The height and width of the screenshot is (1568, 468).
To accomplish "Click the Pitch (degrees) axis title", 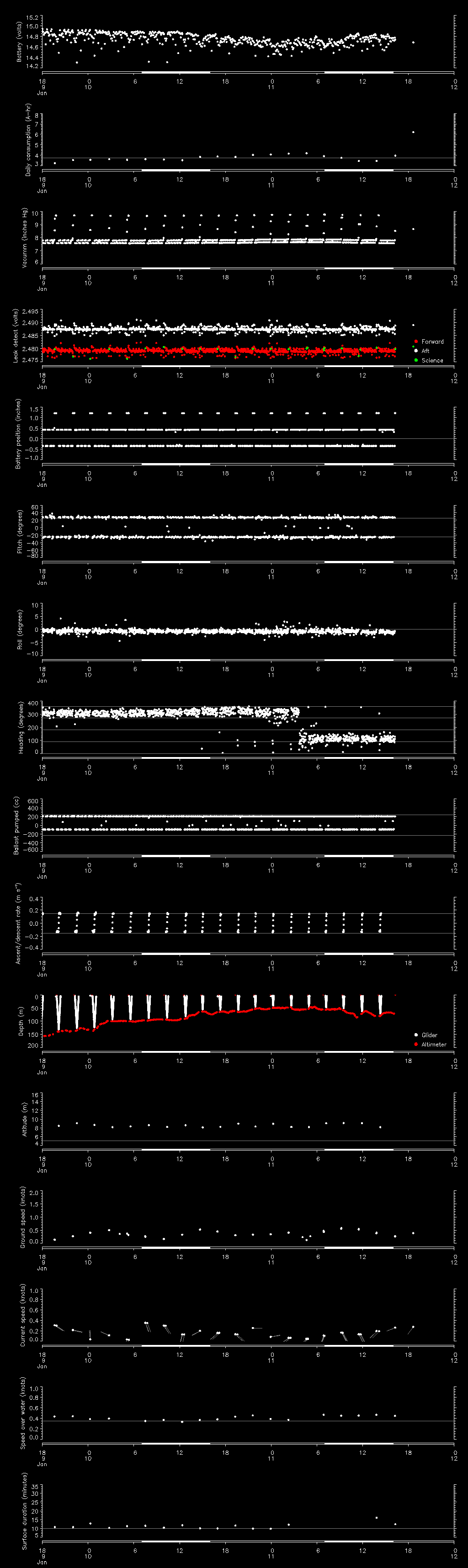I will pos(20,531).
